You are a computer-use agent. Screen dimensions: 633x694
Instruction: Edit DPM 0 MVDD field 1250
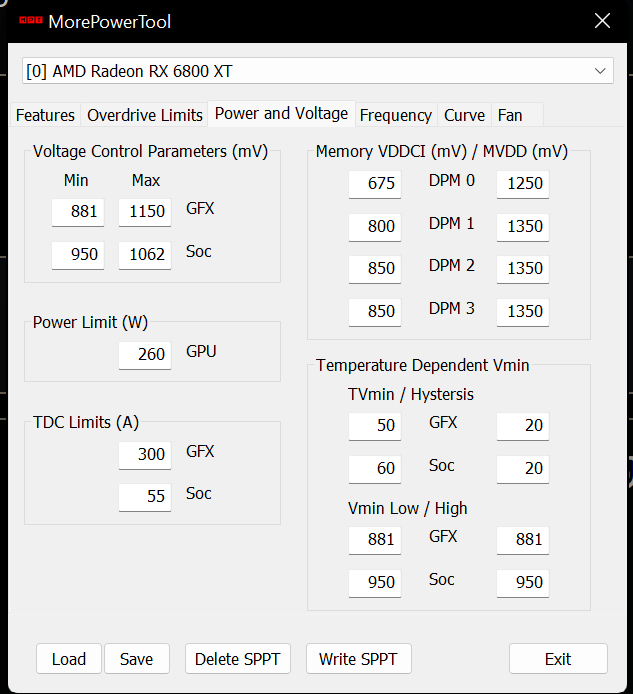pos(523,185)
